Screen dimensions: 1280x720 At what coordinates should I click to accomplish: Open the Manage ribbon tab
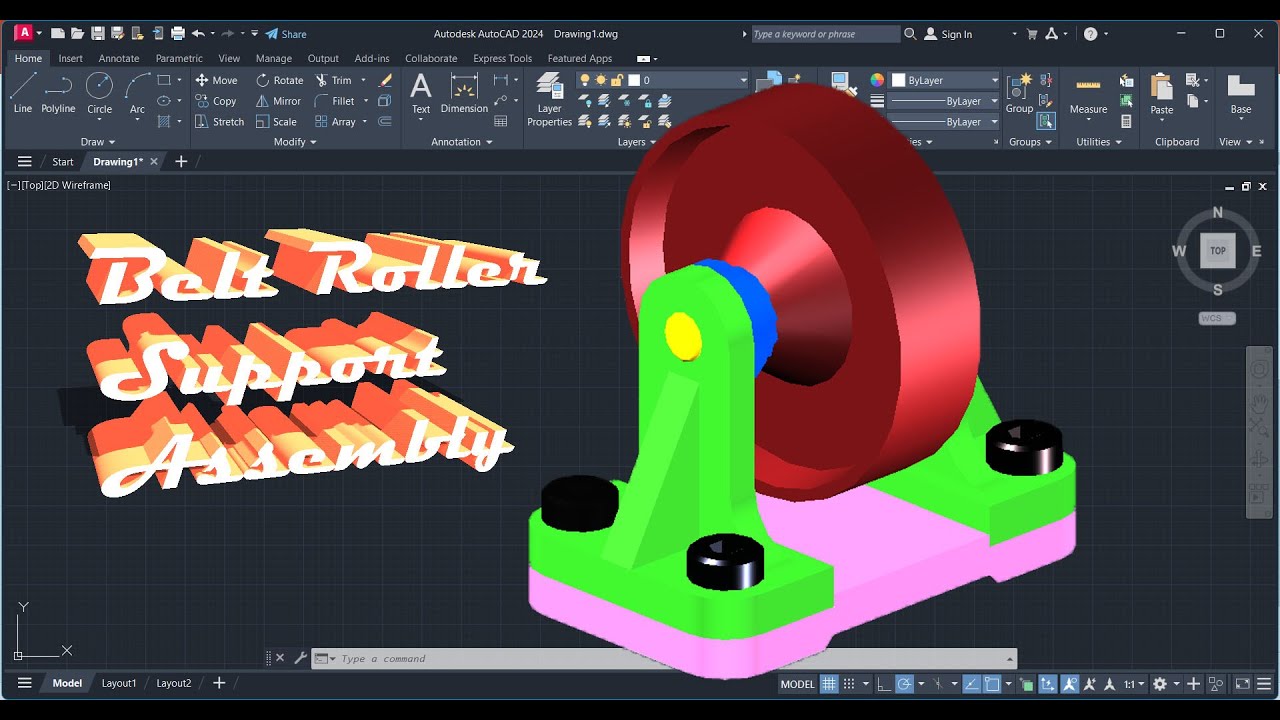[273, 59]
